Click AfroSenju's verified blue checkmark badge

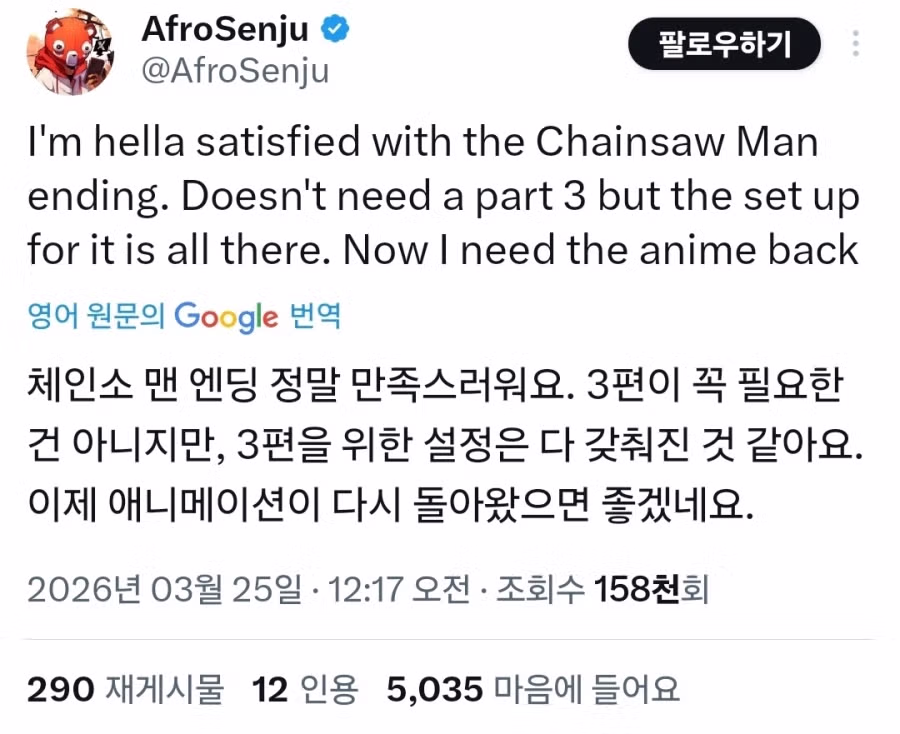[x=333, y=30]
